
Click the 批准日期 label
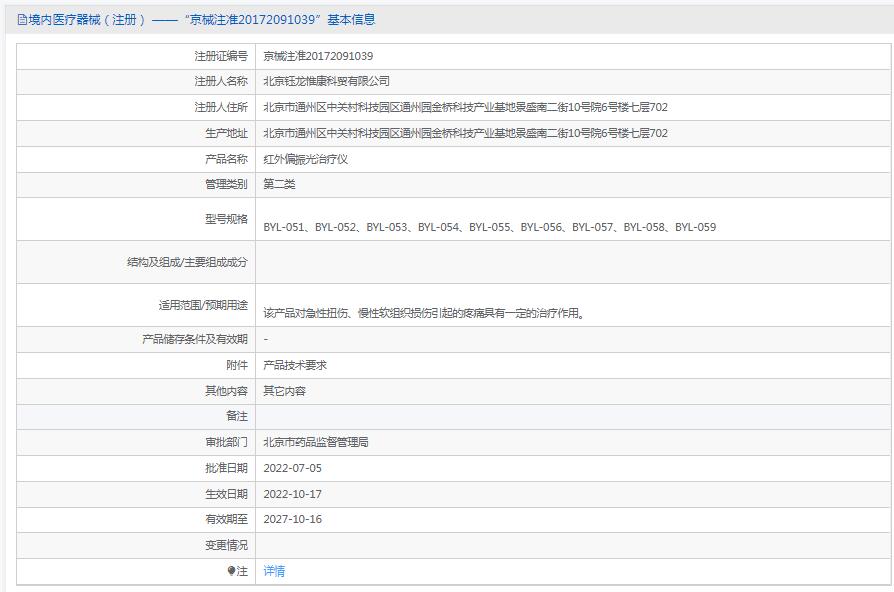coord(226,468)
